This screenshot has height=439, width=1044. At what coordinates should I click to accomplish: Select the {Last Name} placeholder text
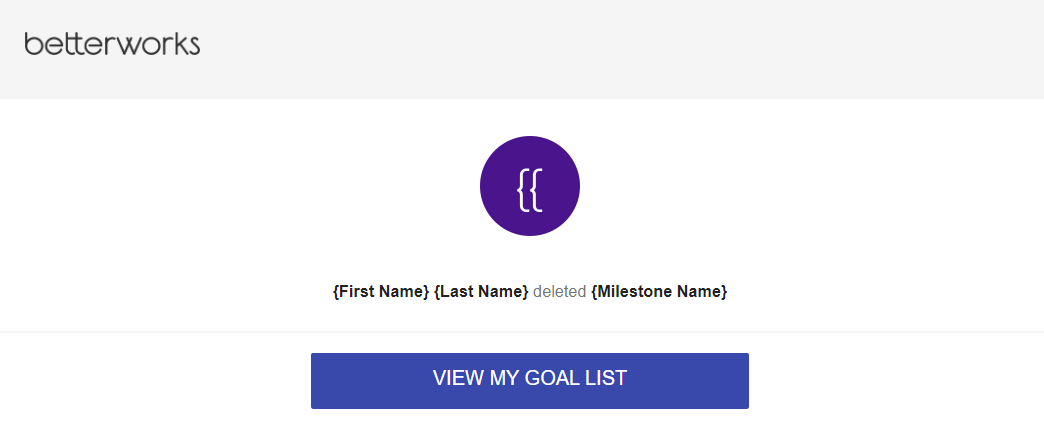[481, 292]
